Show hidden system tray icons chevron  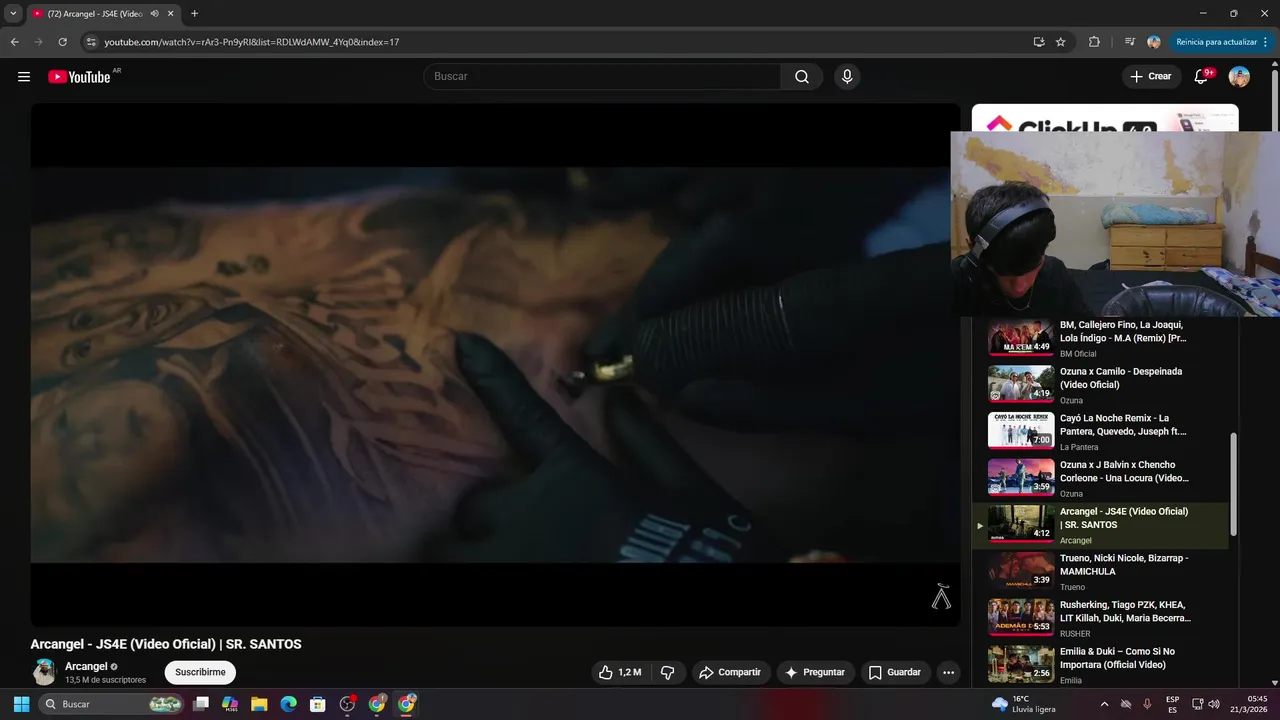coord(1104,704)
